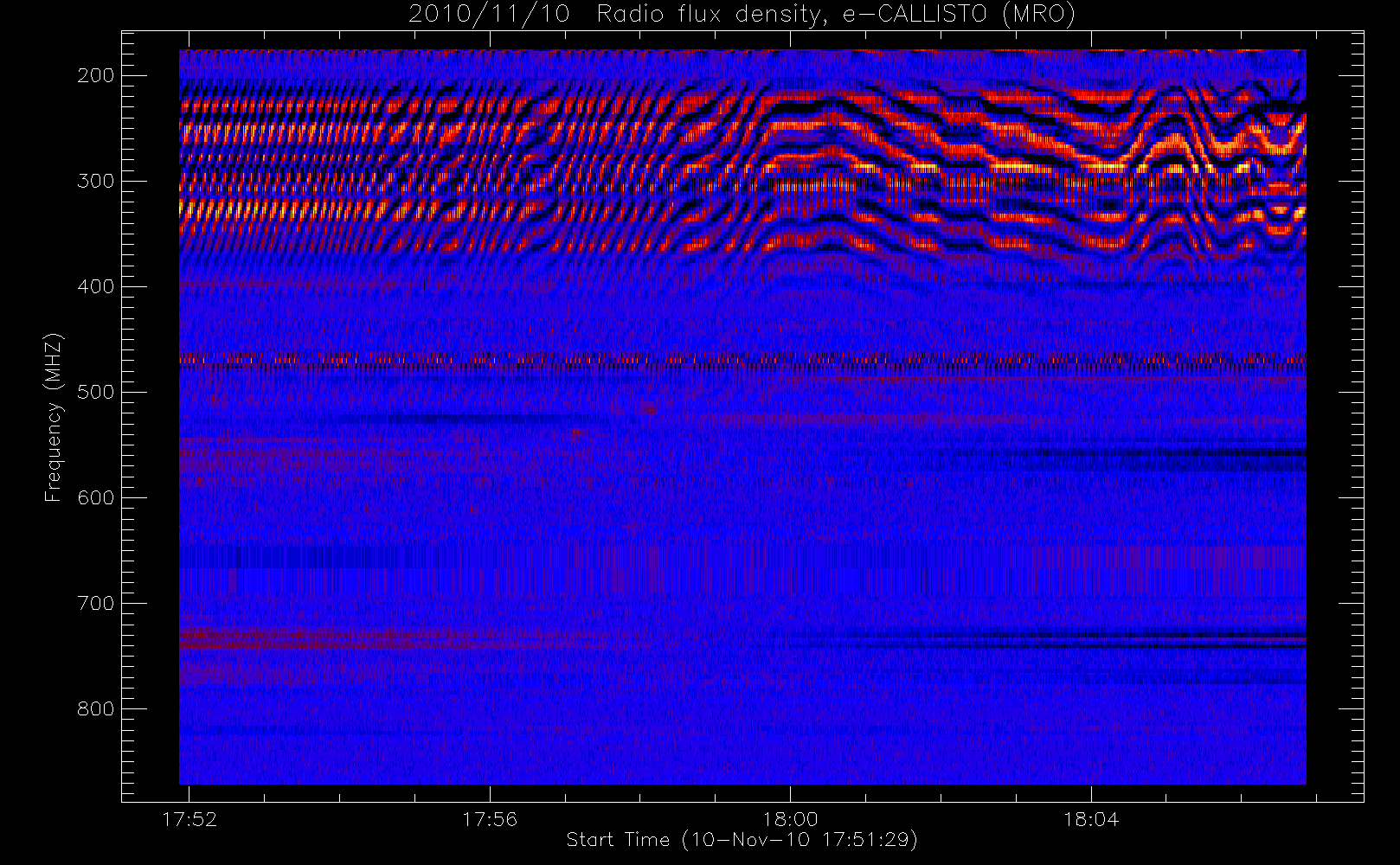Click the 18:04 time tick label
Image resolution: width=1400 pixels, height=865 pixels.
1090,819
